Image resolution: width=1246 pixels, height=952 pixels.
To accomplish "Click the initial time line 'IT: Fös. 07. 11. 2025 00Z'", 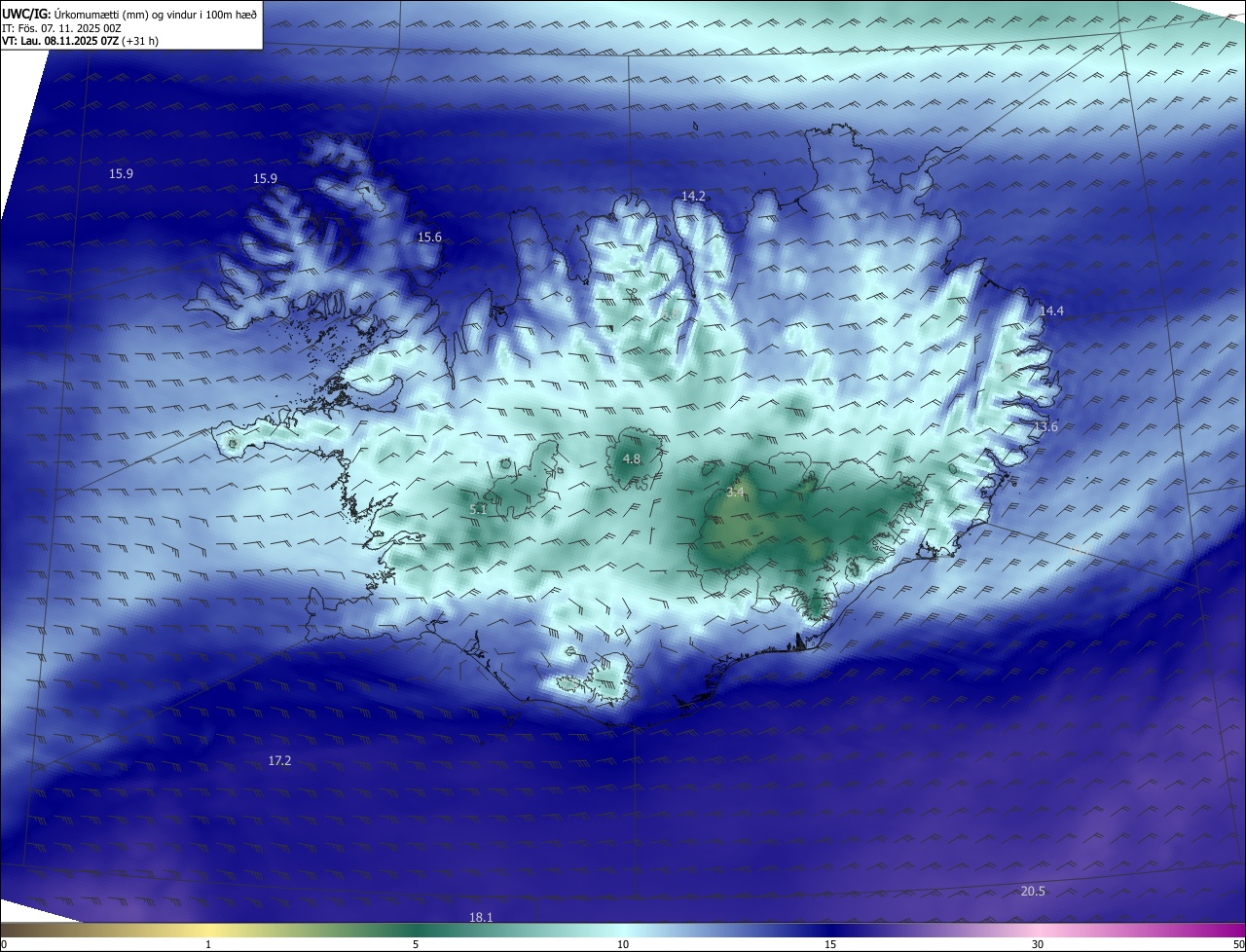I will tap(61, 28).
